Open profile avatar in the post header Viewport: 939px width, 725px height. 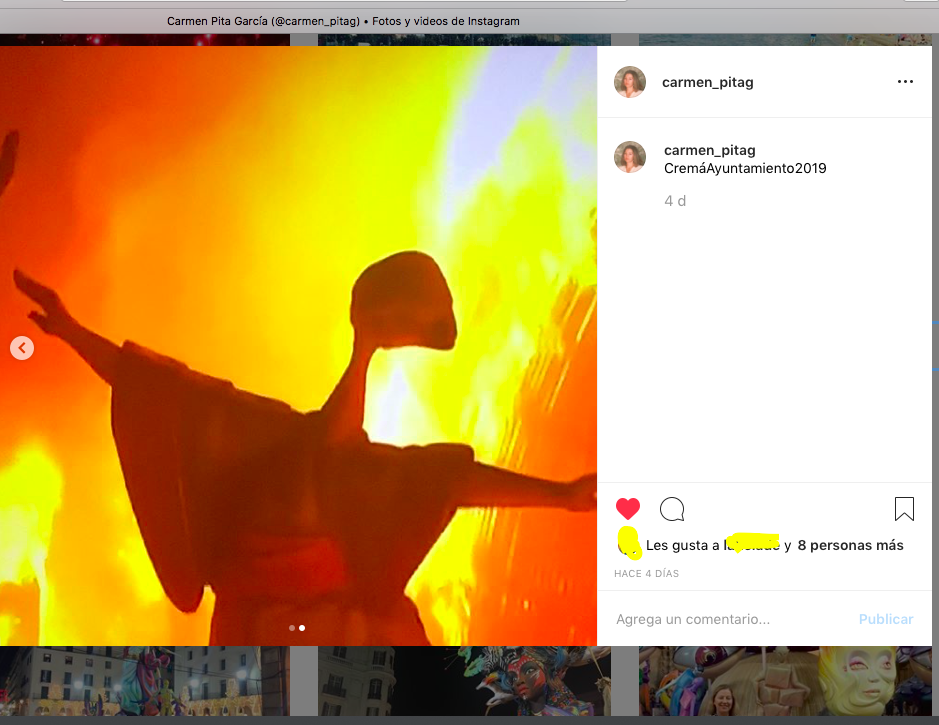630,82
